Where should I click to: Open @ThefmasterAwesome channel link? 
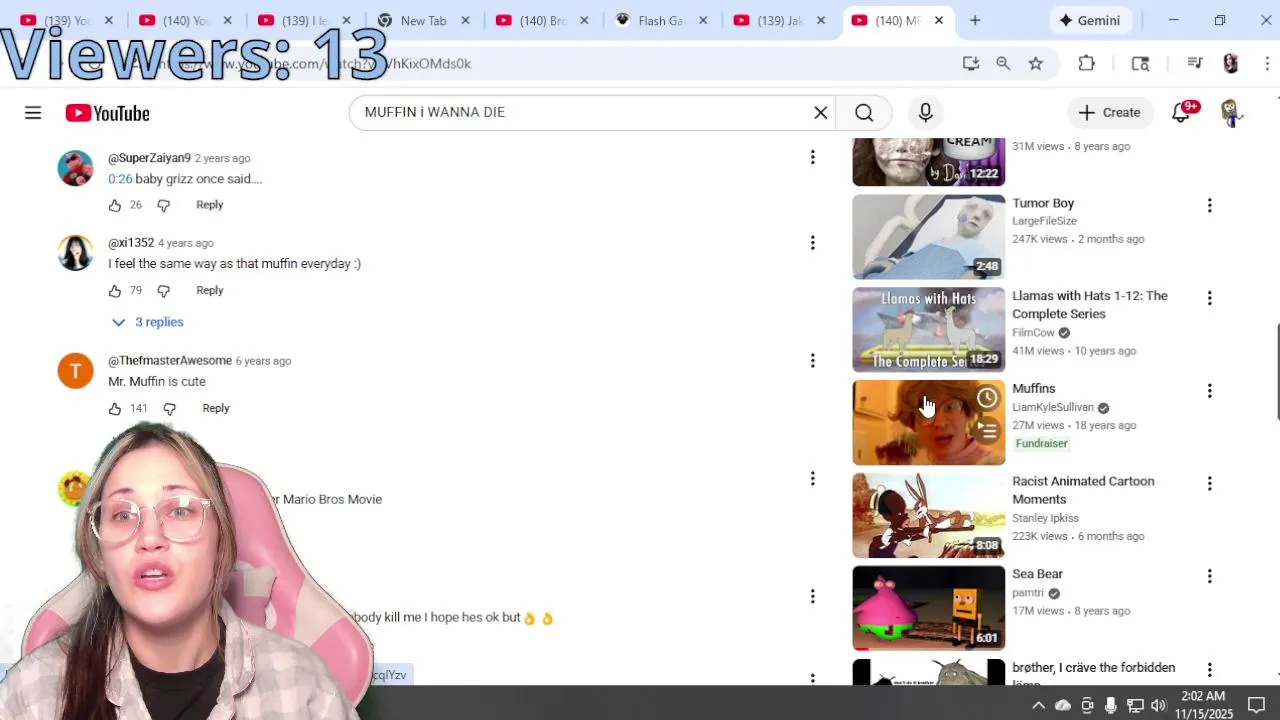tap(170, 361)
